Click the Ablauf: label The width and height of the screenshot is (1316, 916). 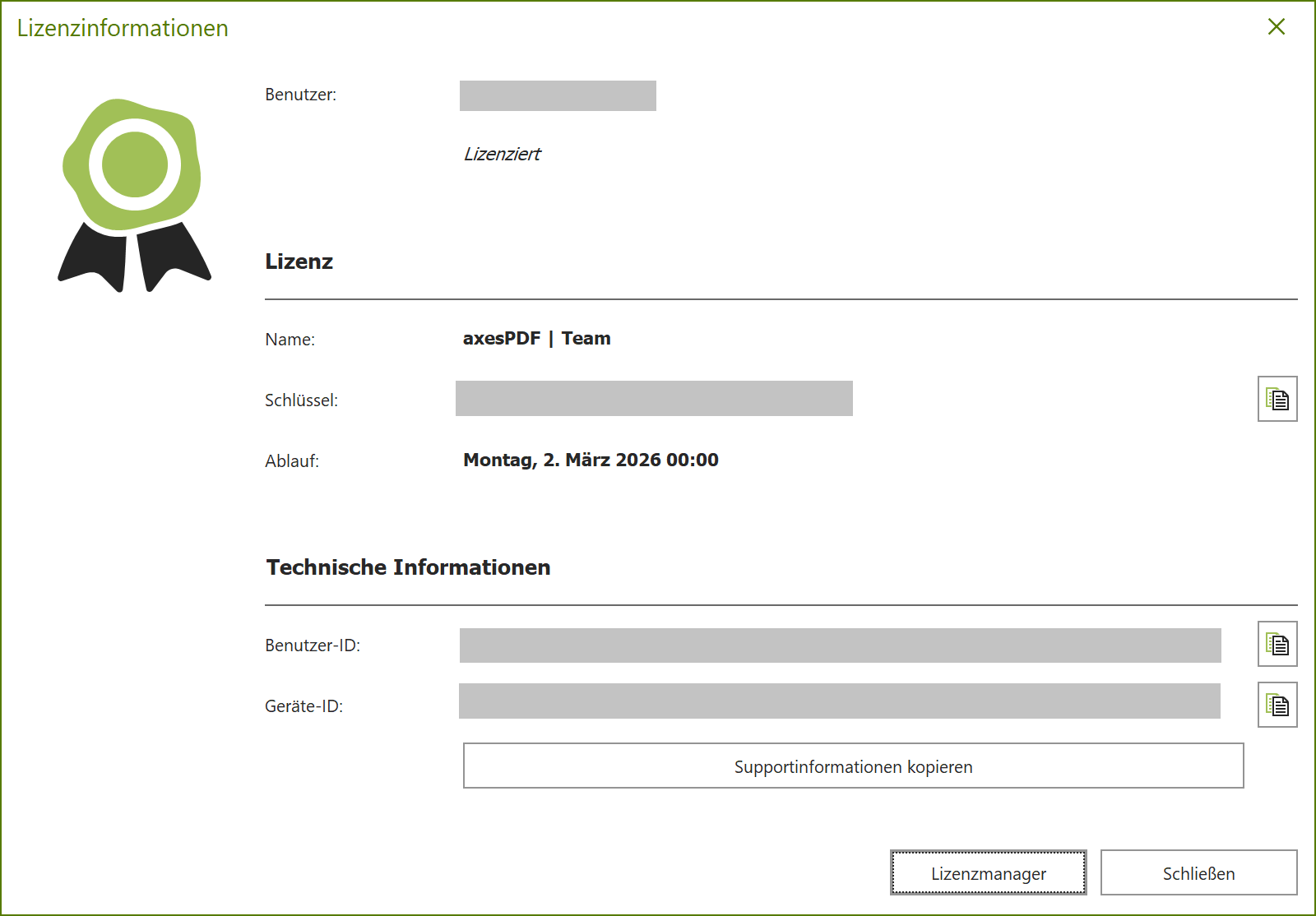point(292,461)
